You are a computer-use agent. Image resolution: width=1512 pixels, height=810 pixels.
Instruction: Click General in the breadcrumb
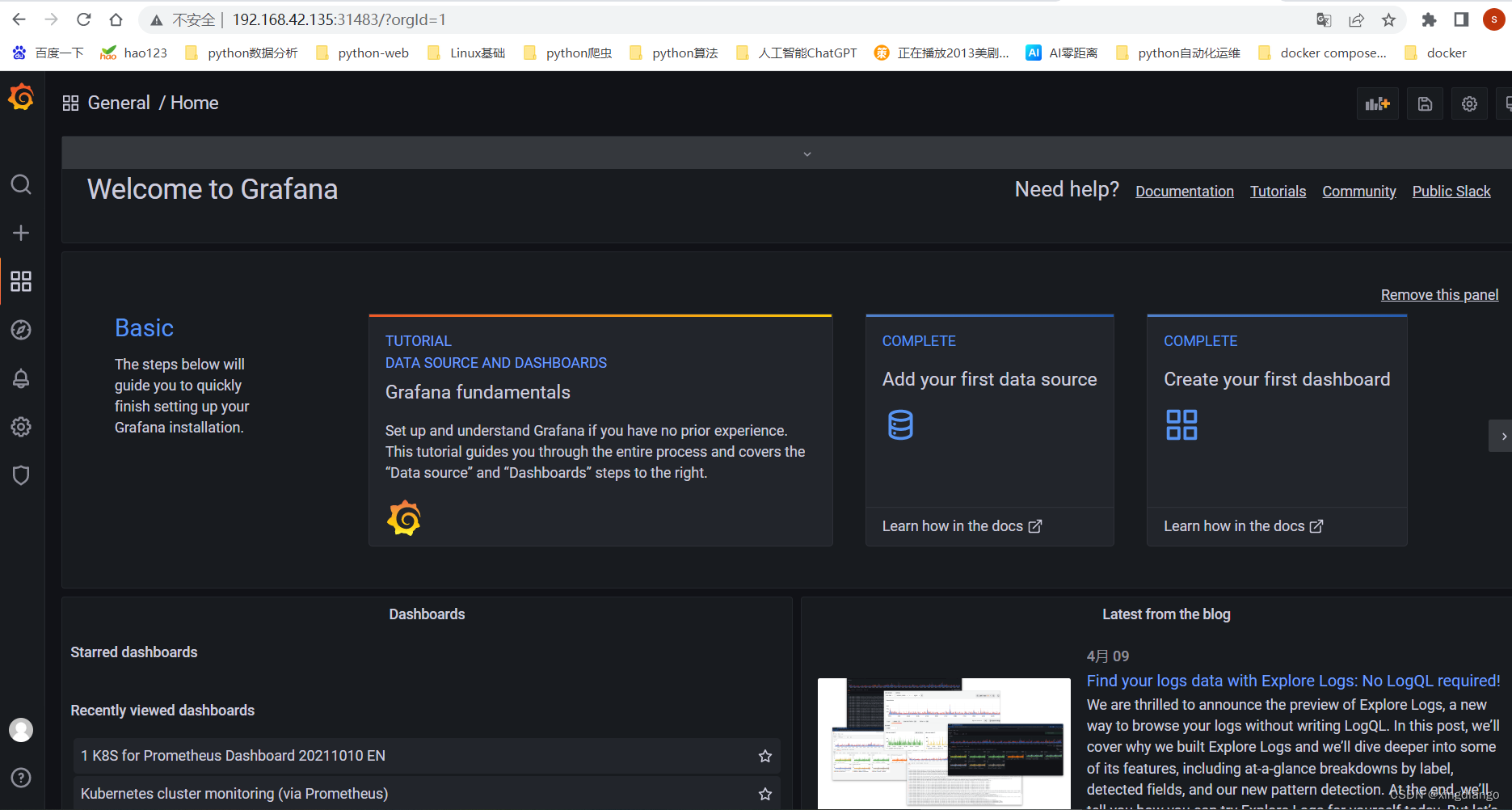(119, 103)
